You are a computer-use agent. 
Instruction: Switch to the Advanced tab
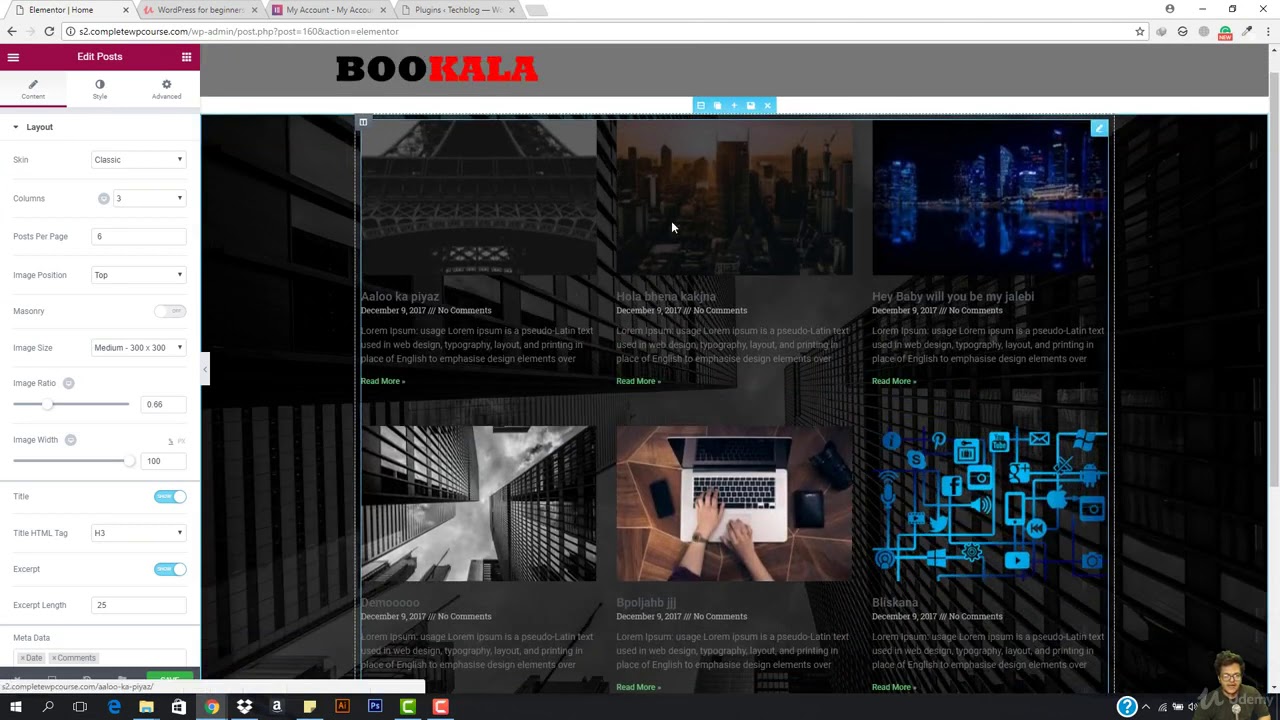(167, 89)
